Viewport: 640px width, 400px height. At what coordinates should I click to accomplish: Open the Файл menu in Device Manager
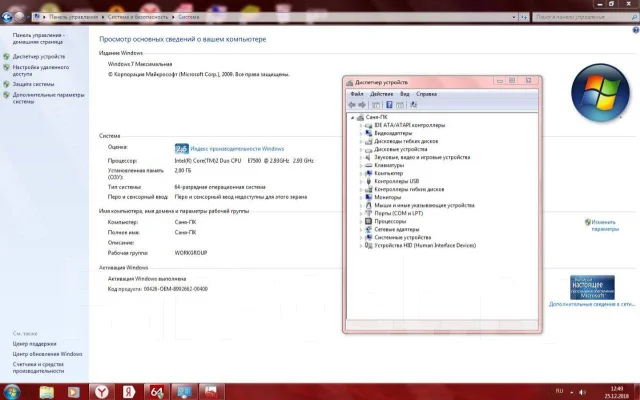tap(357, 94)
